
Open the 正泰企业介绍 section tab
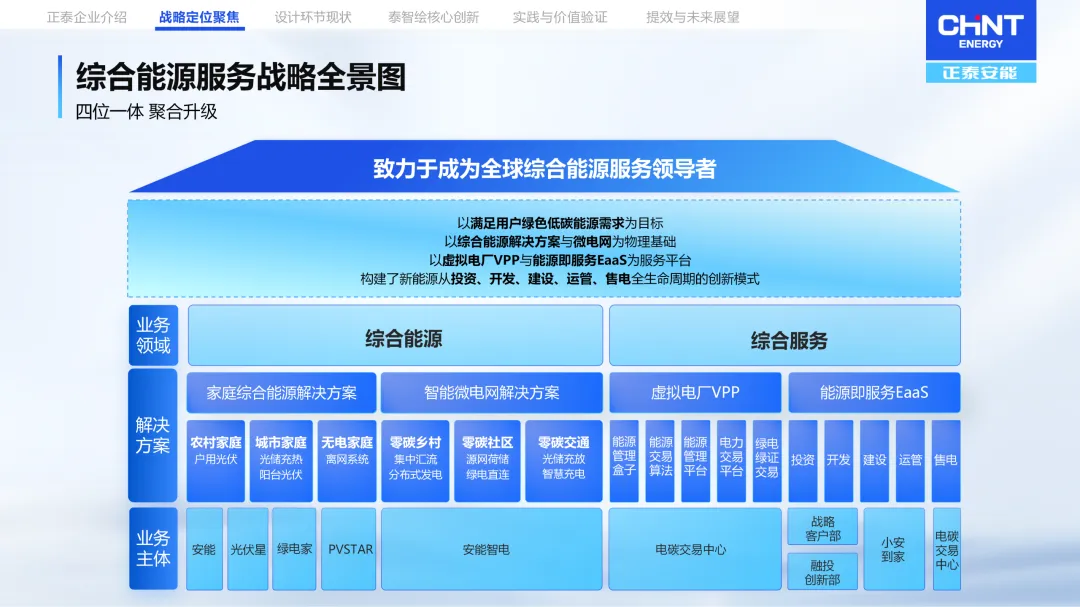click(87, 17)
